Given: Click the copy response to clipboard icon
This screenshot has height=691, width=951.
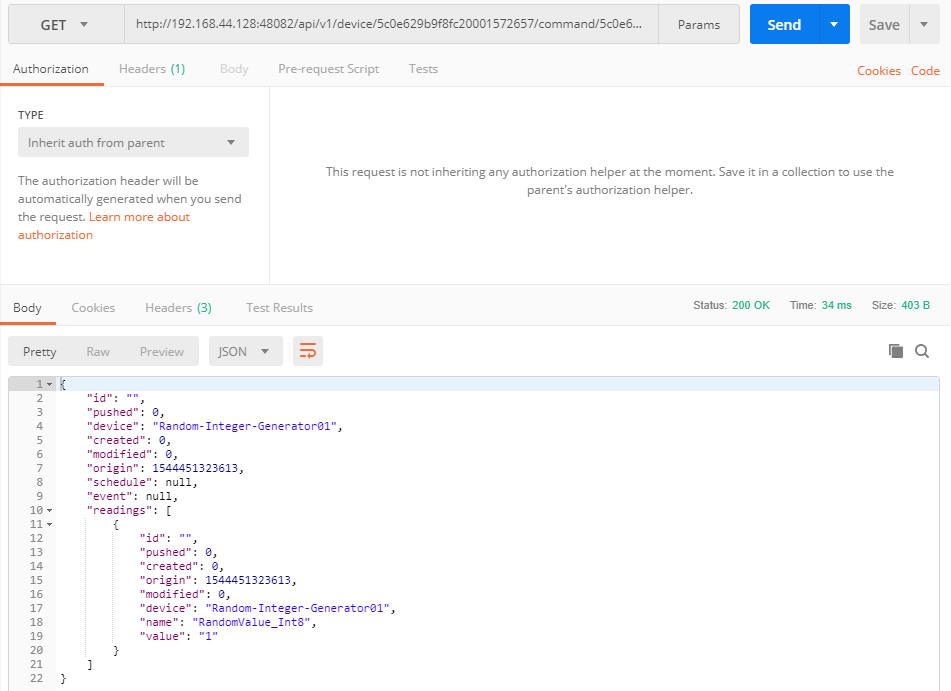Looking at the screenshot, I should (x=896, y=351).
